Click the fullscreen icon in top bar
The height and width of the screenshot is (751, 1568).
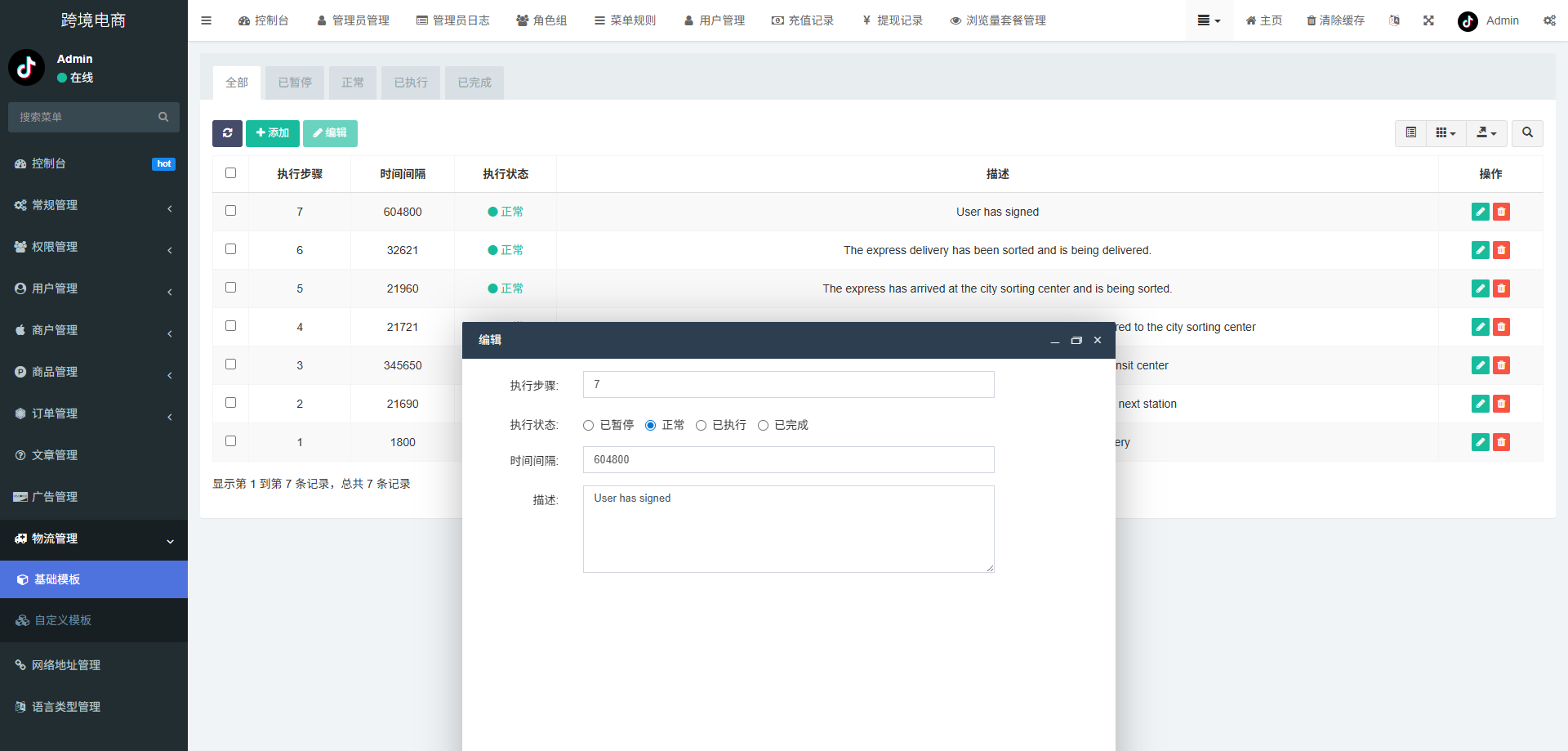point(1428,20)
